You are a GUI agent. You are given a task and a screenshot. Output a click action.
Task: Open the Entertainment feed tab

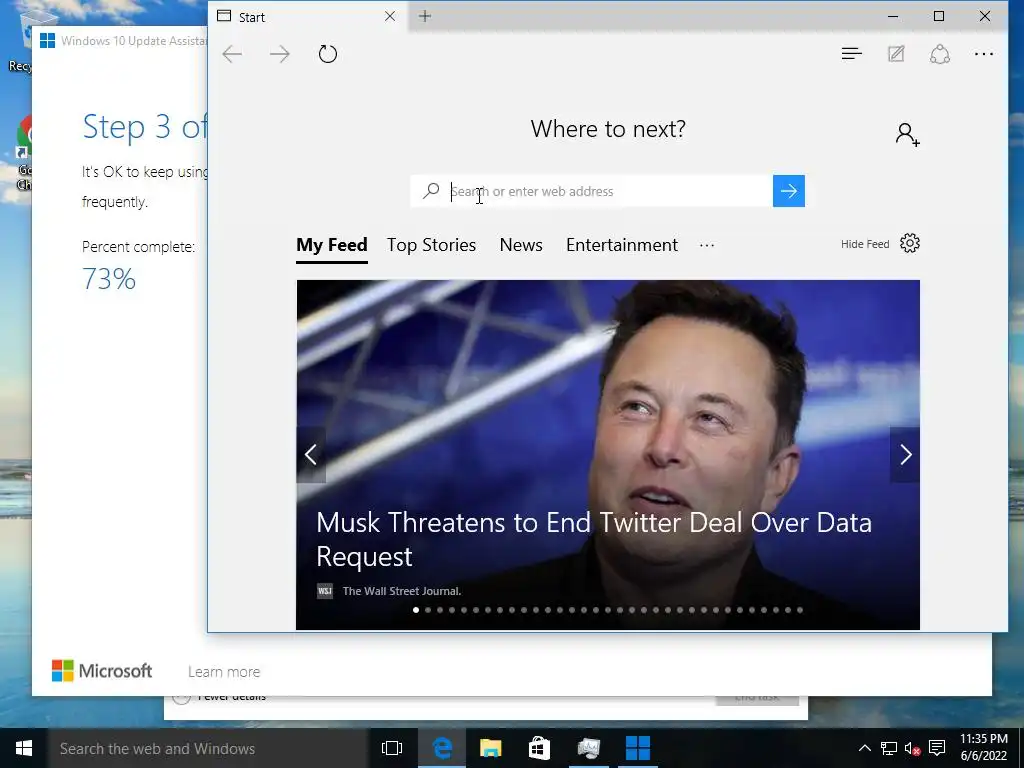click(622, 245)
